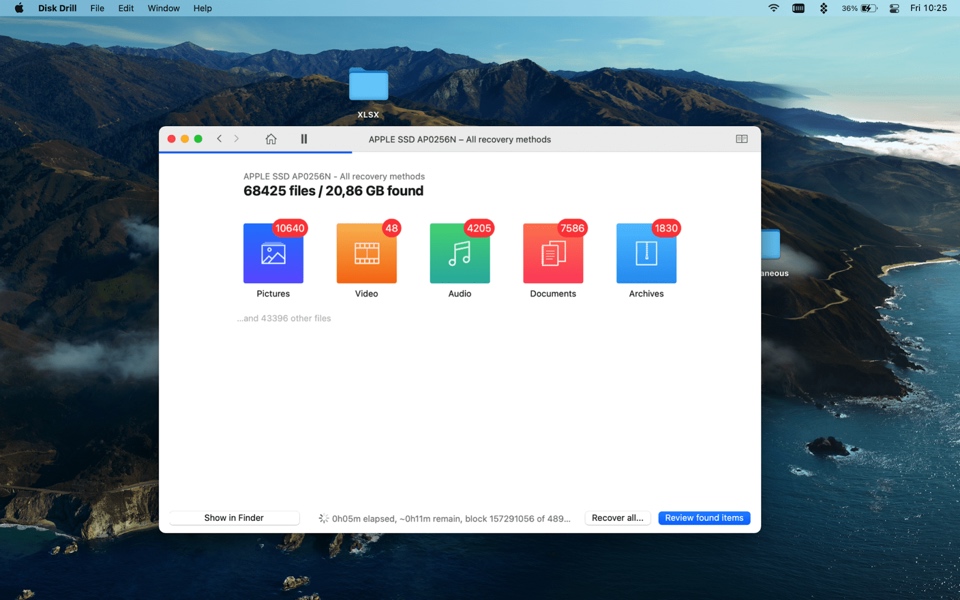960x600 pixels.
Task: Open the File menu
Action: pyautogui.click(x=97, y=8)
